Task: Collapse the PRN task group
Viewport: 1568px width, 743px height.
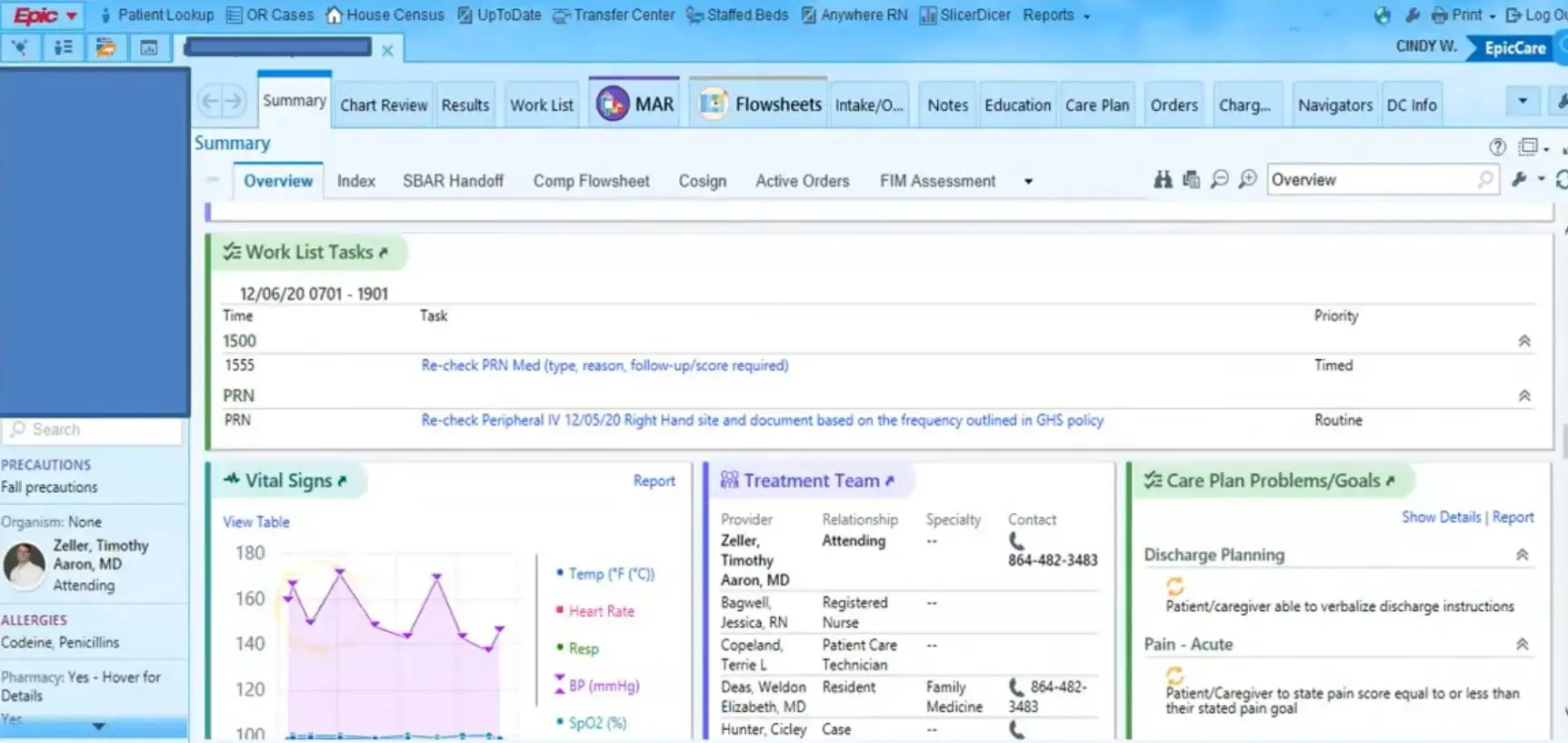Action: tap(1524, 396)
